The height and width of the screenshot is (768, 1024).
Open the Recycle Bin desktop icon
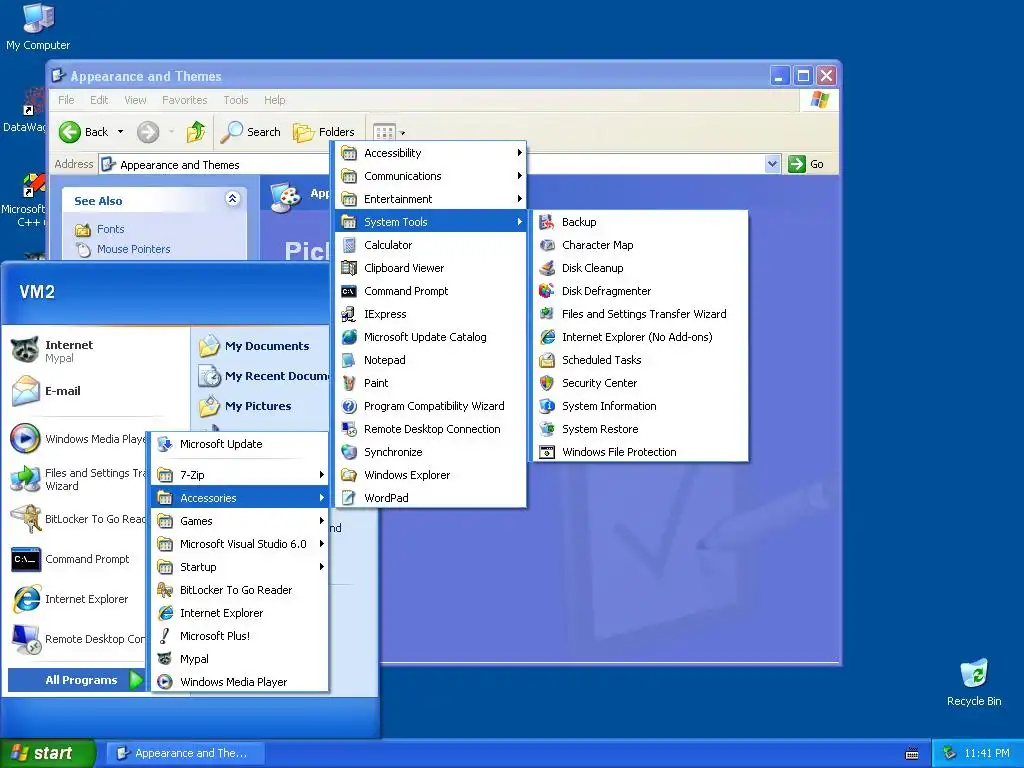click(974, 683)
